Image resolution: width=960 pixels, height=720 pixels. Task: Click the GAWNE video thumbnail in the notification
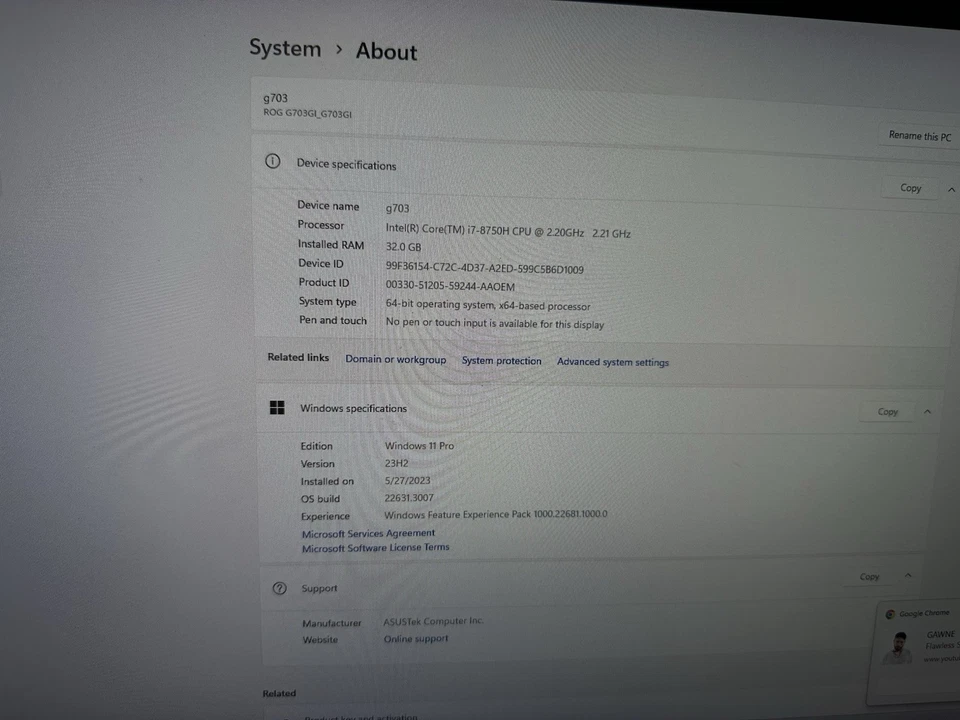point(897,647)
